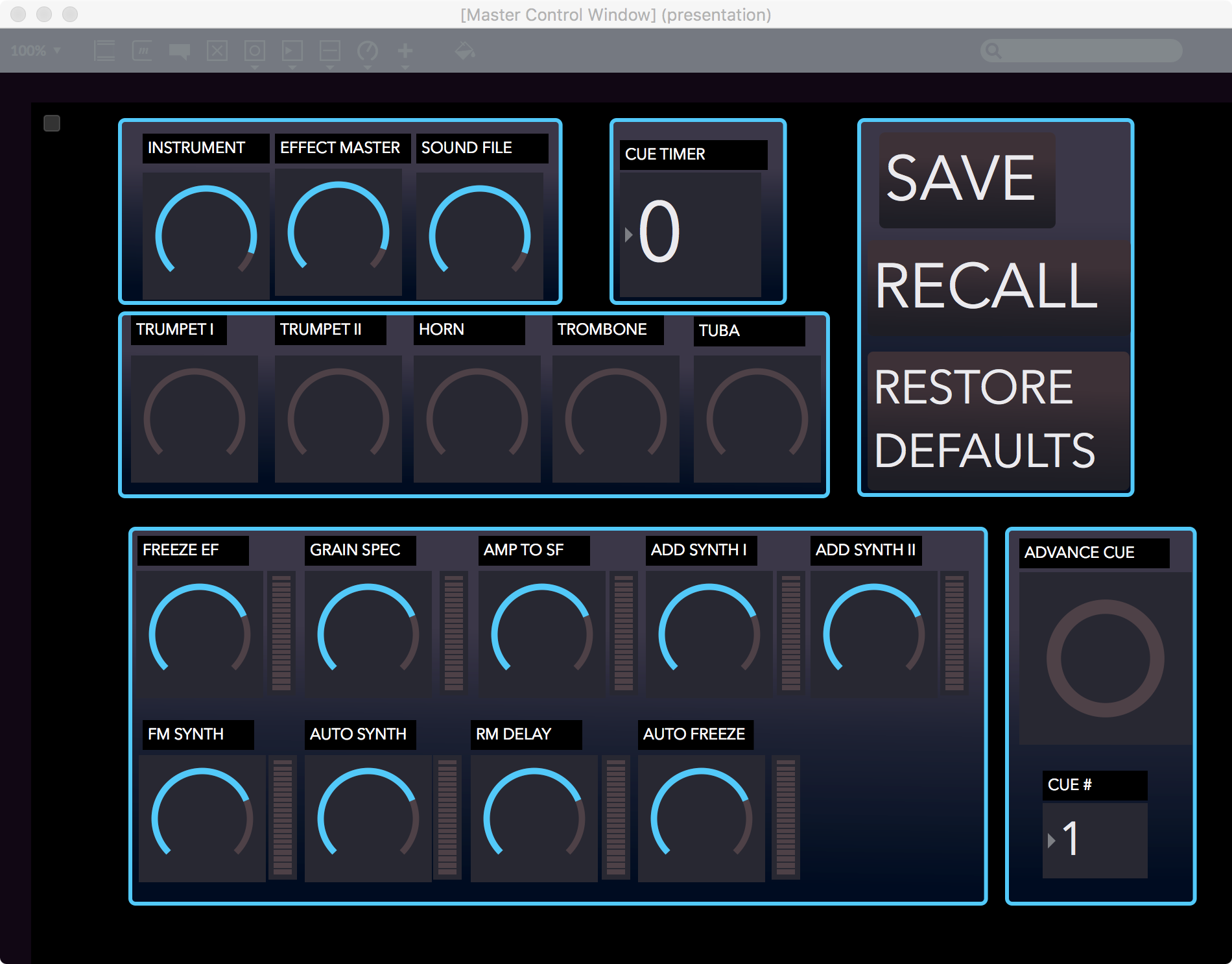Click the magnifier icon in the search field
Image resolution: width=1232 pixels, height=964 pixels.
point(993,51)
